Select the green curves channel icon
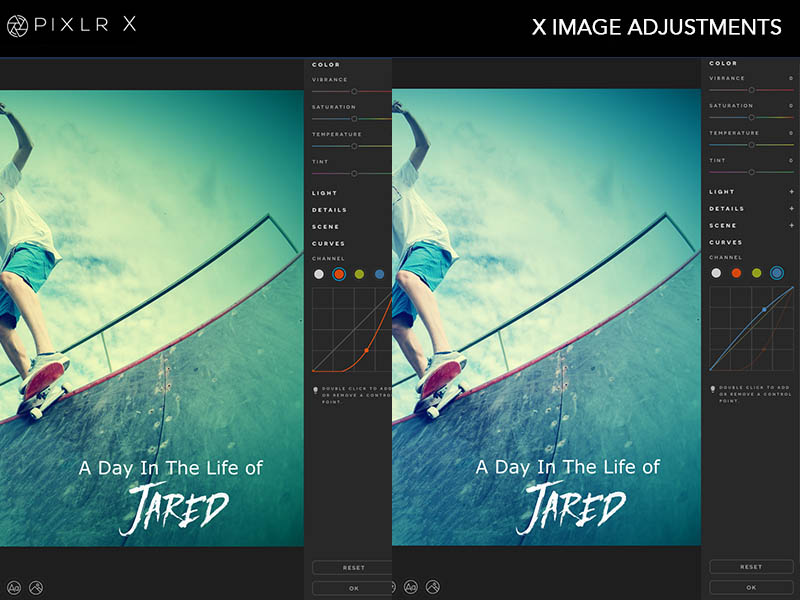Screen dimensions: 800x600 coord(358,274)
